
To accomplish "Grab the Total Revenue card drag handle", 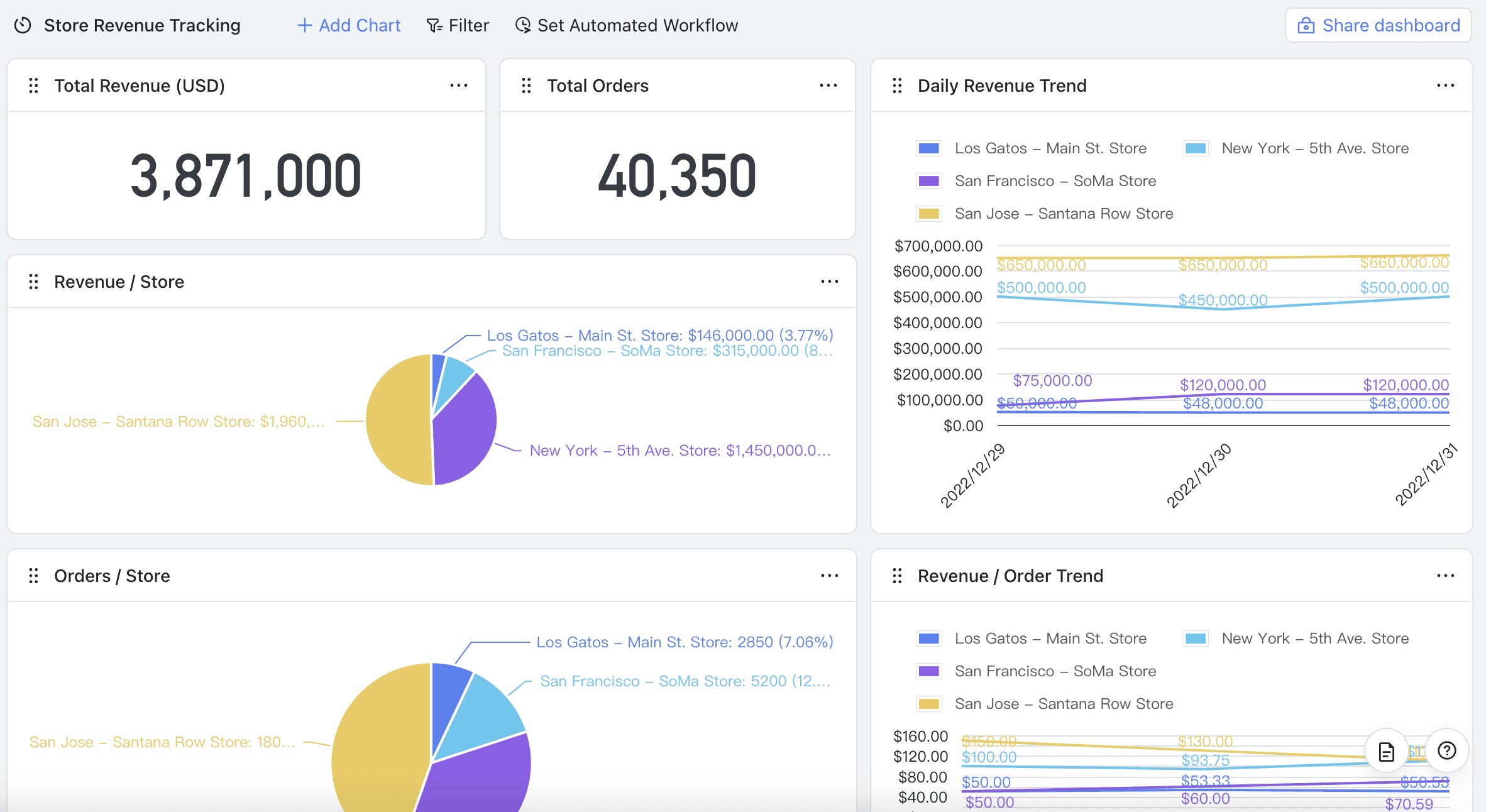I will coord(34,85).
